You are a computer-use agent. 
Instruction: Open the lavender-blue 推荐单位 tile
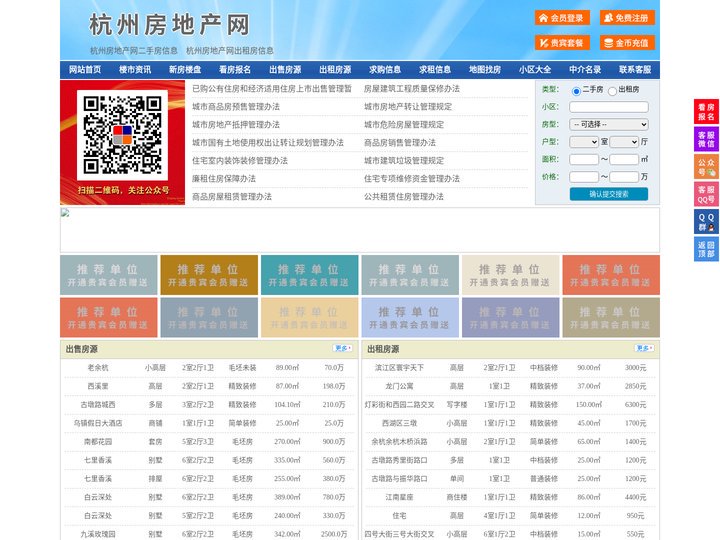point(410,317)
